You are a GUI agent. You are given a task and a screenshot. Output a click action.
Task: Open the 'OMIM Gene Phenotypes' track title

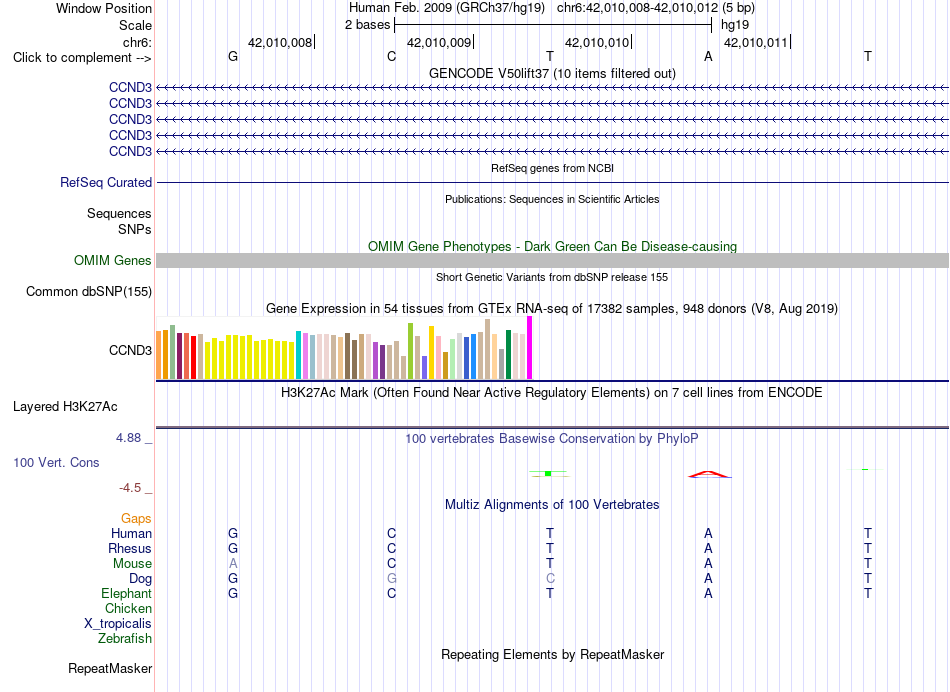coord(552,247)
